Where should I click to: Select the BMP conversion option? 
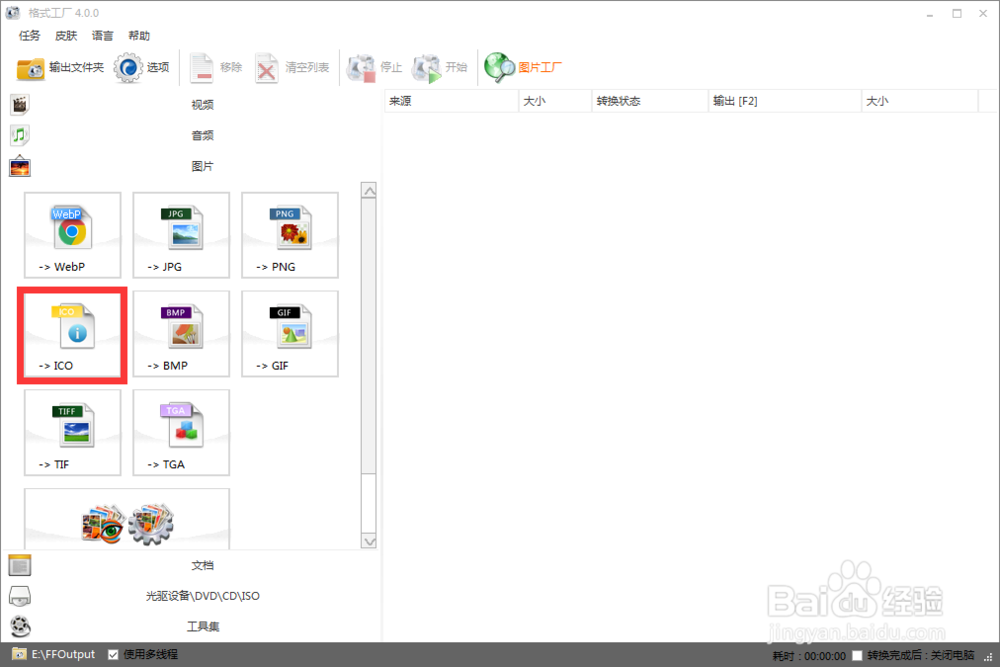[181, 334]
